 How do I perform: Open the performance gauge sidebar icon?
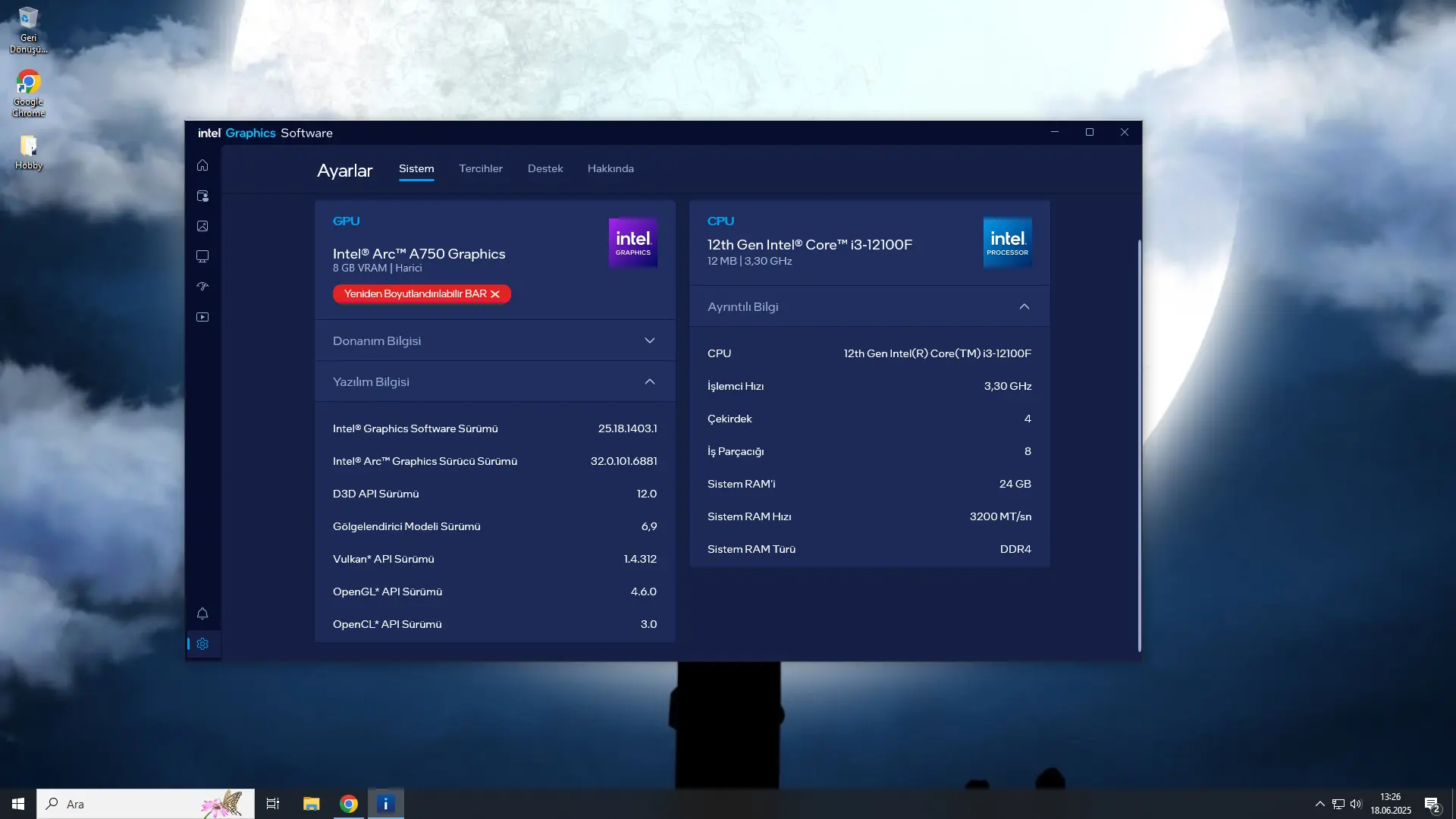202,287
